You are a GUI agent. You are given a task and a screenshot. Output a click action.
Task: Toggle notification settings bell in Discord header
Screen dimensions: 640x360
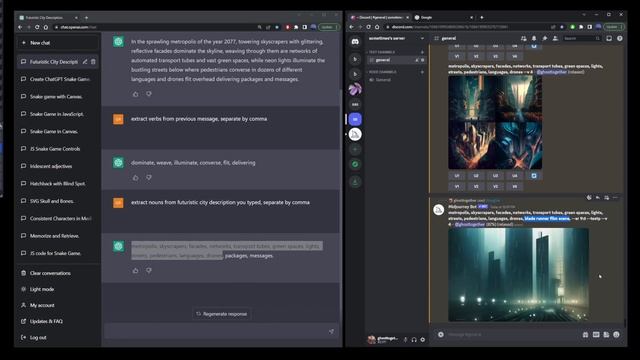coord(534,38)
